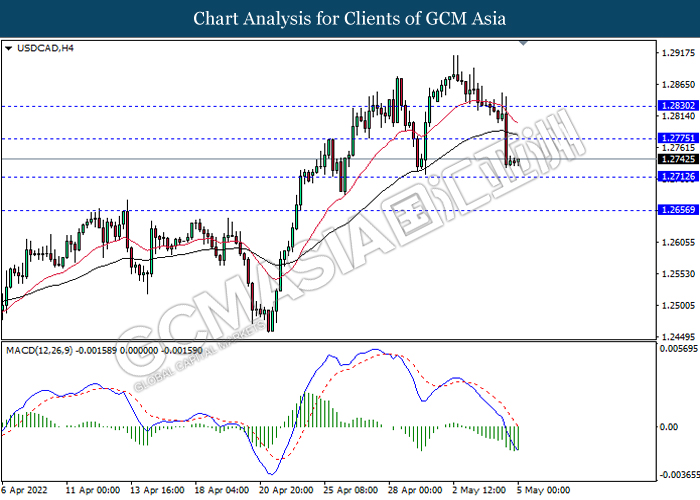Click the 18 Apr 04:00 time label
The width and height of the screenshot is (700, 500).
pos(221,490)
